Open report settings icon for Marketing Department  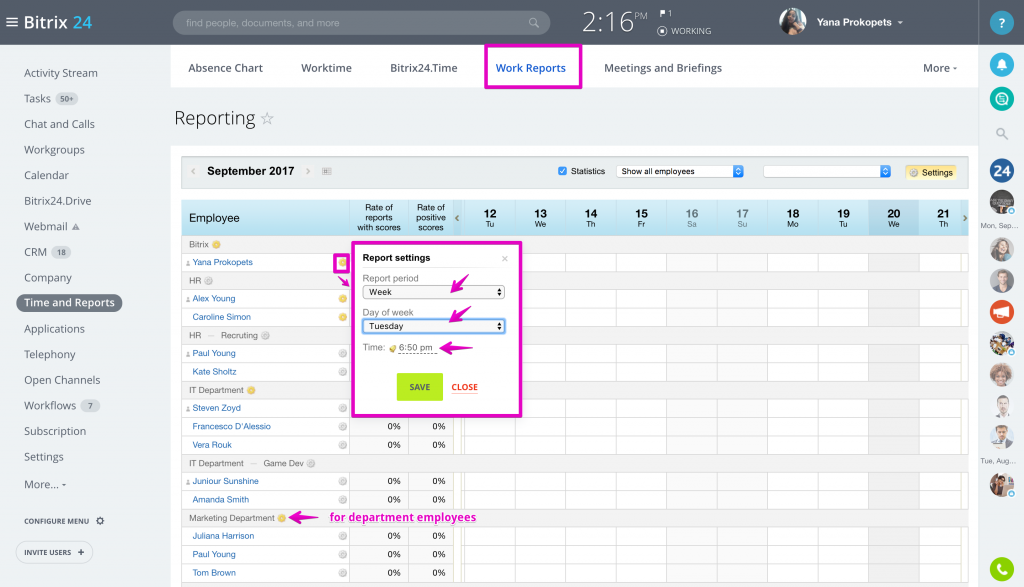(x=281, y=518)
